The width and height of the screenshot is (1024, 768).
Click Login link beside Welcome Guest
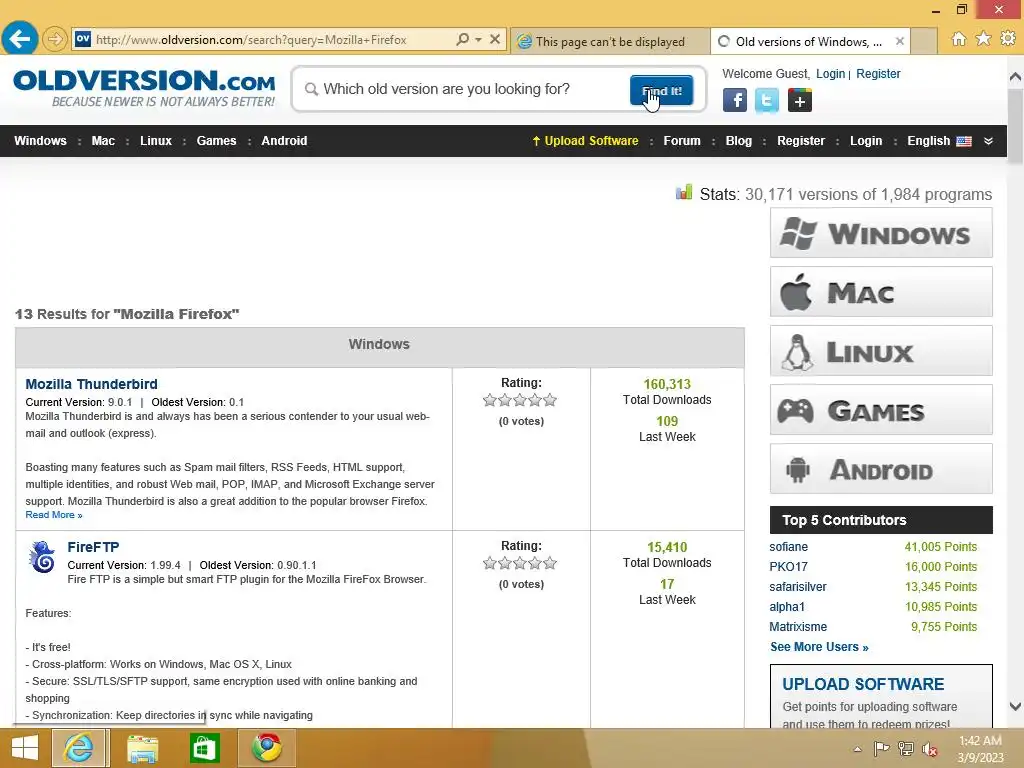tap(830, 74)
